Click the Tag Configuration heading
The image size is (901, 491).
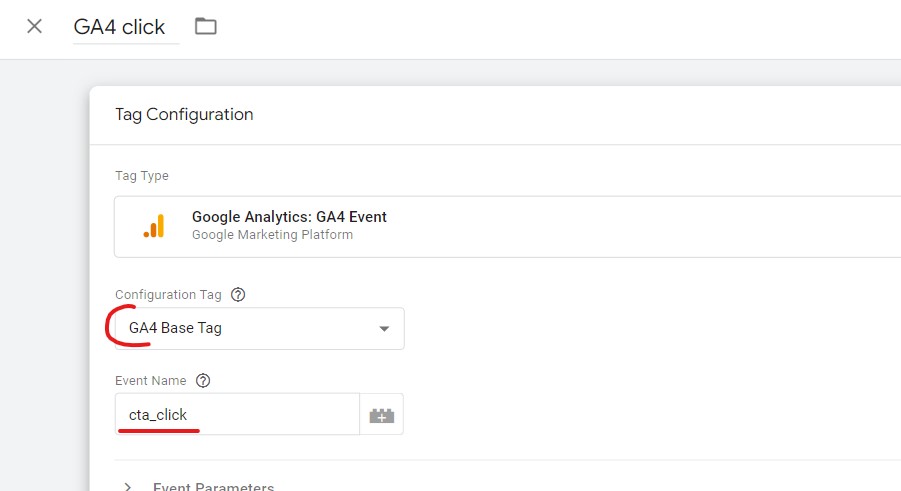pyautogui.click(x=184, y=114)
